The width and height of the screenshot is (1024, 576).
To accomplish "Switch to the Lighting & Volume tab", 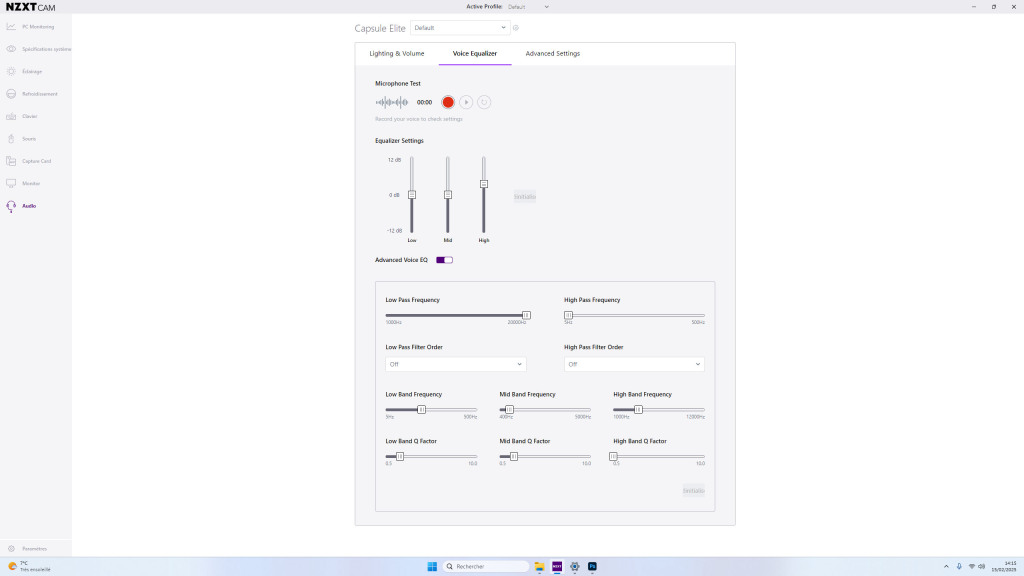I will pos(396,54).
